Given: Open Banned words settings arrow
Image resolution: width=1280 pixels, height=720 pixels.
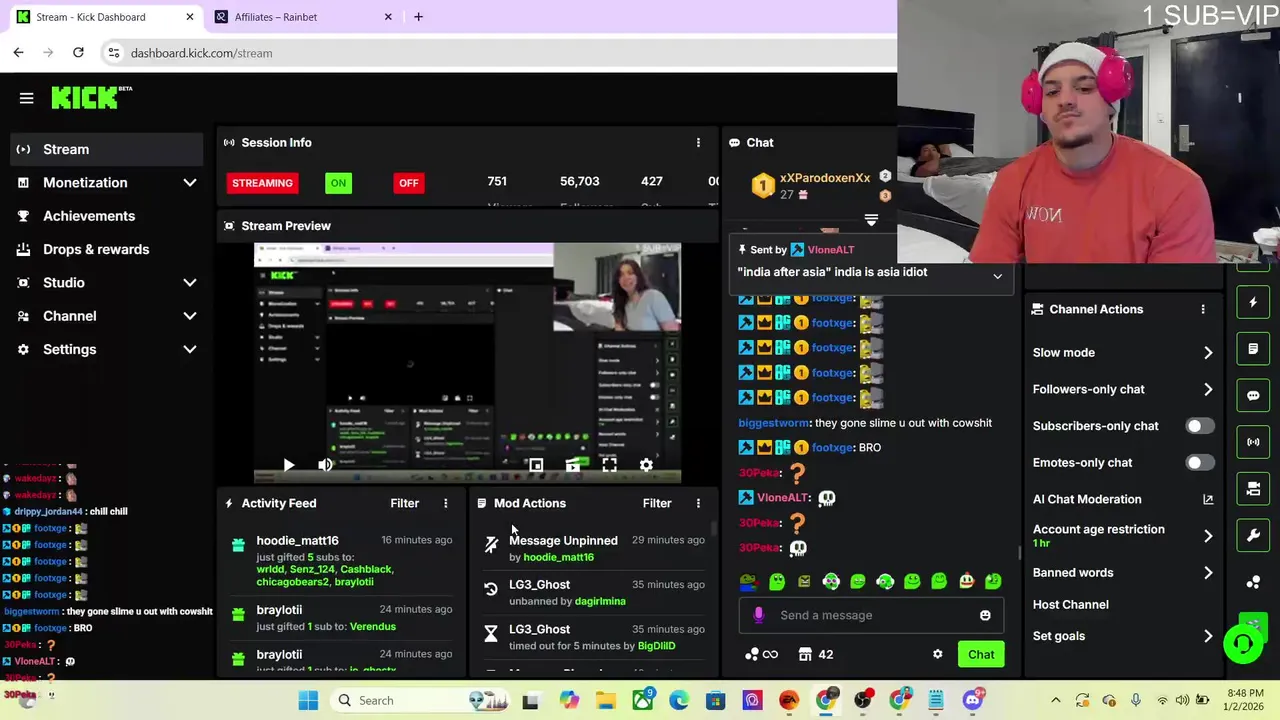Looking at the screenshot, I should click(1208, 573).
